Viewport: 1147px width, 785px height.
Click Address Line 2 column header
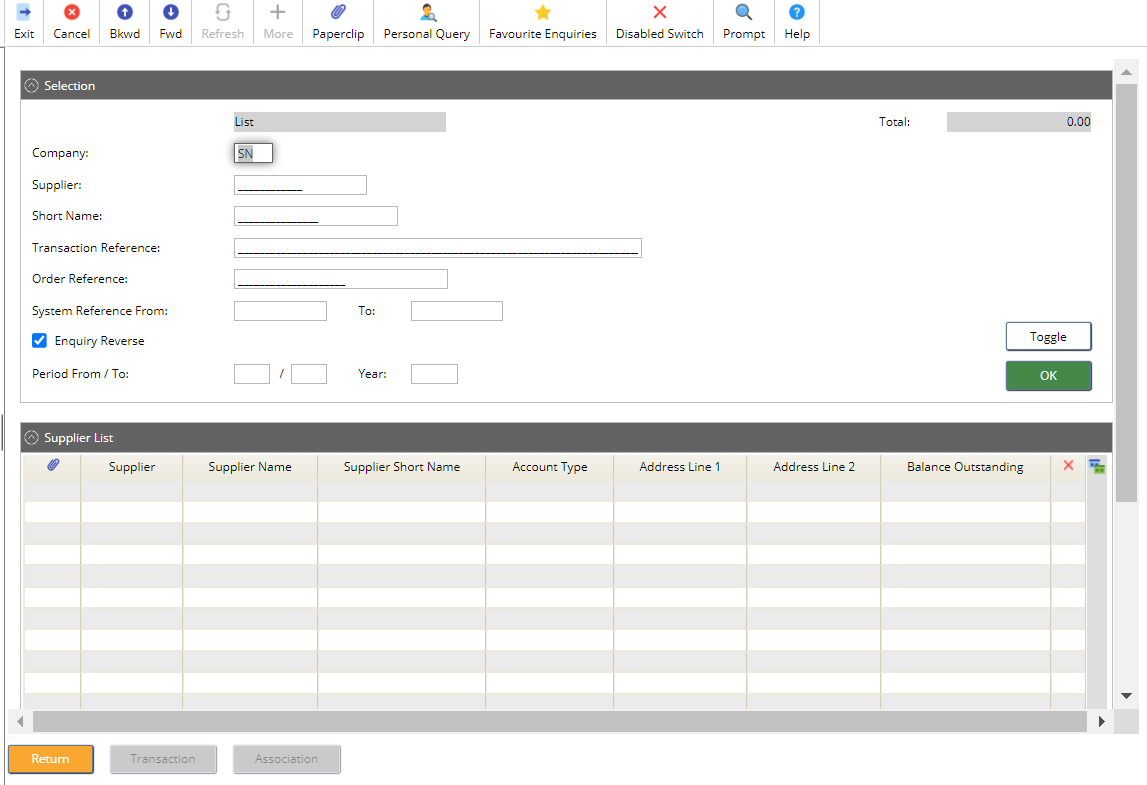(x=813, y=467)
